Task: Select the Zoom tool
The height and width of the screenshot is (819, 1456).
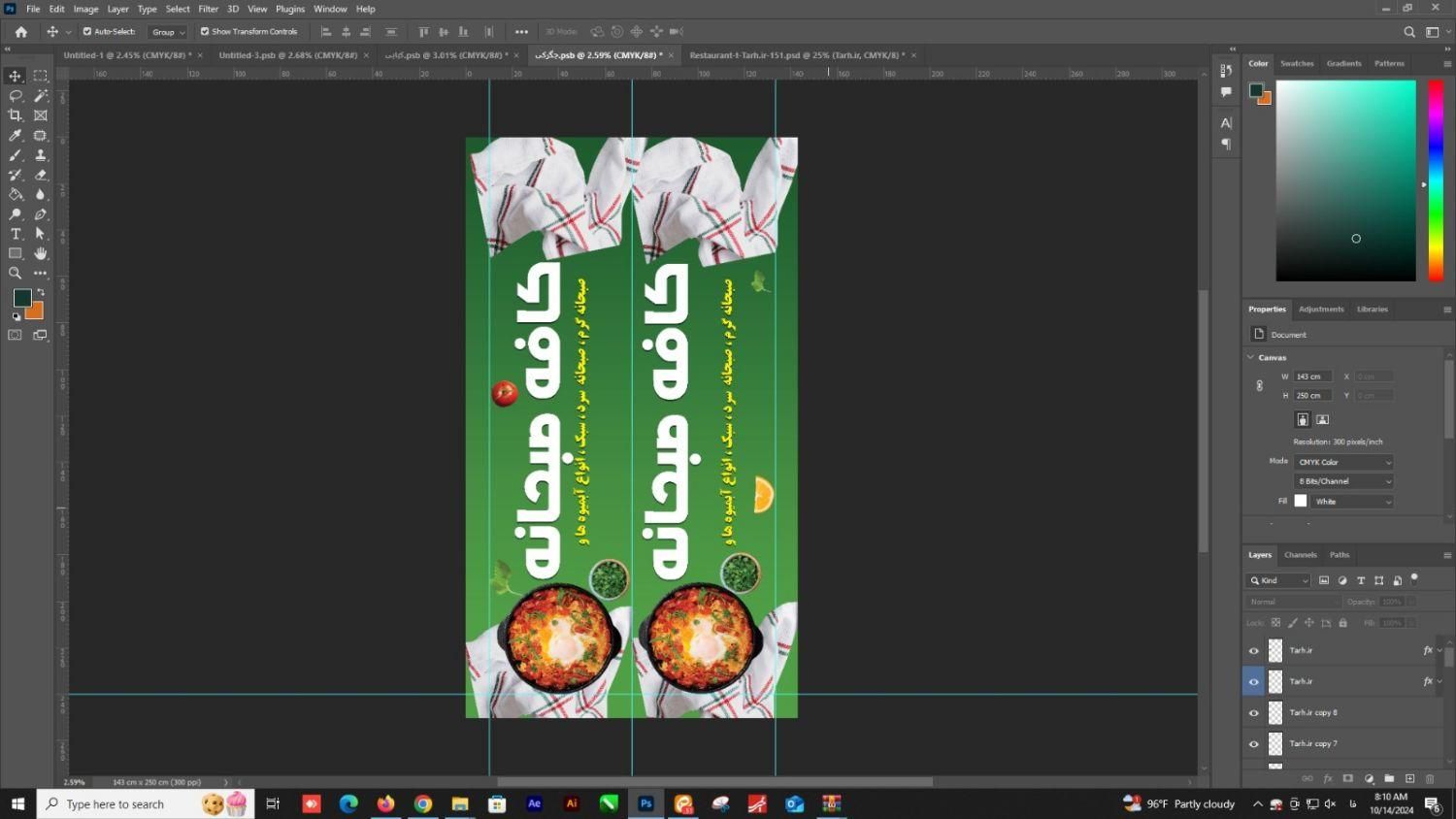Action: [16, 274]
